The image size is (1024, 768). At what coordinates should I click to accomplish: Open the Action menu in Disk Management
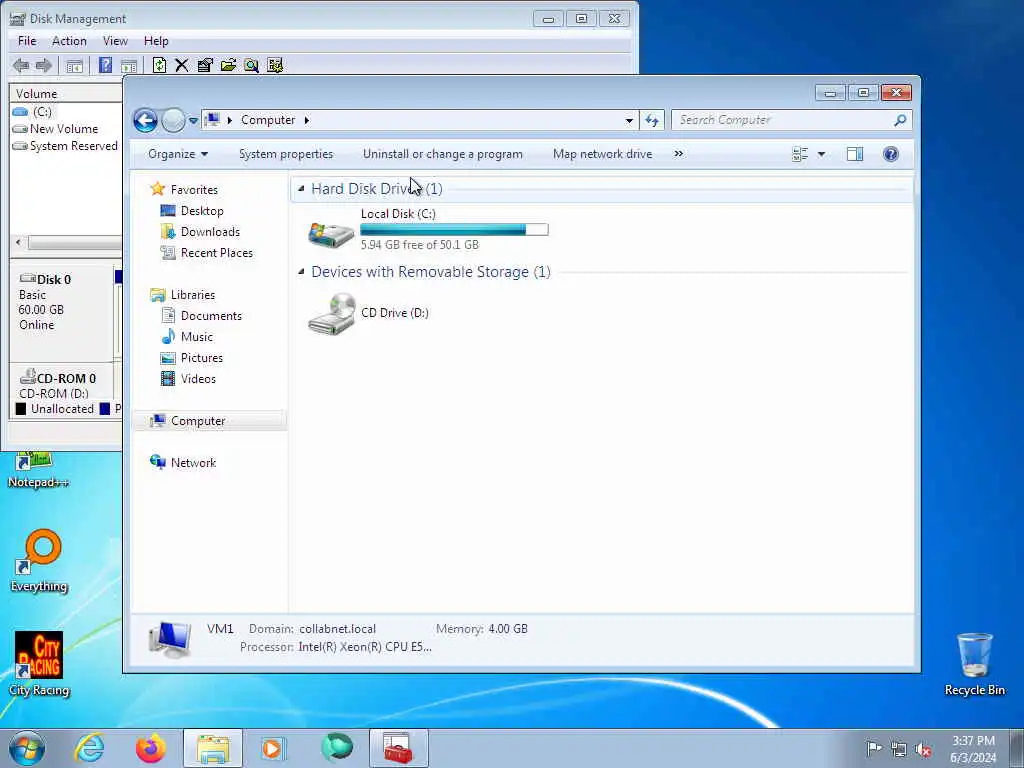(69, 41)
